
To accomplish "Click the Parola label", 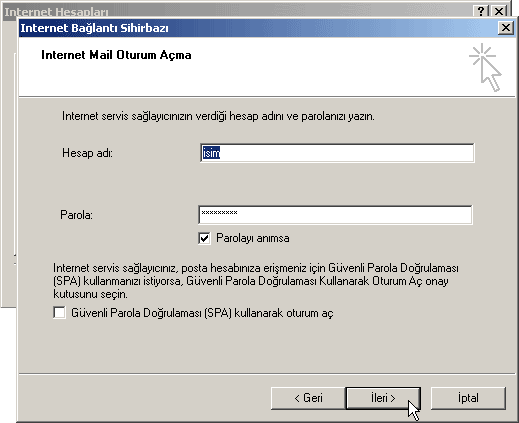I will 76,215.
